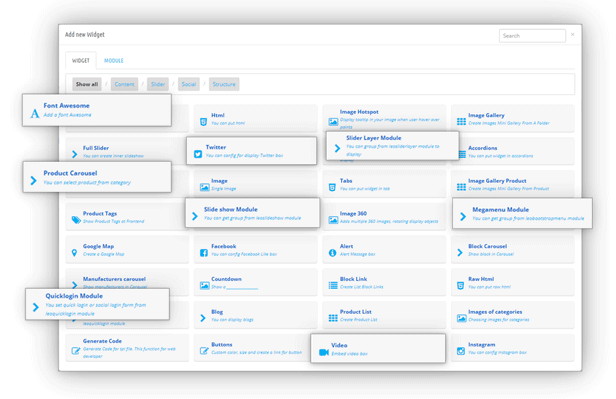Click the Image Hotspot title

click(359, 112)
